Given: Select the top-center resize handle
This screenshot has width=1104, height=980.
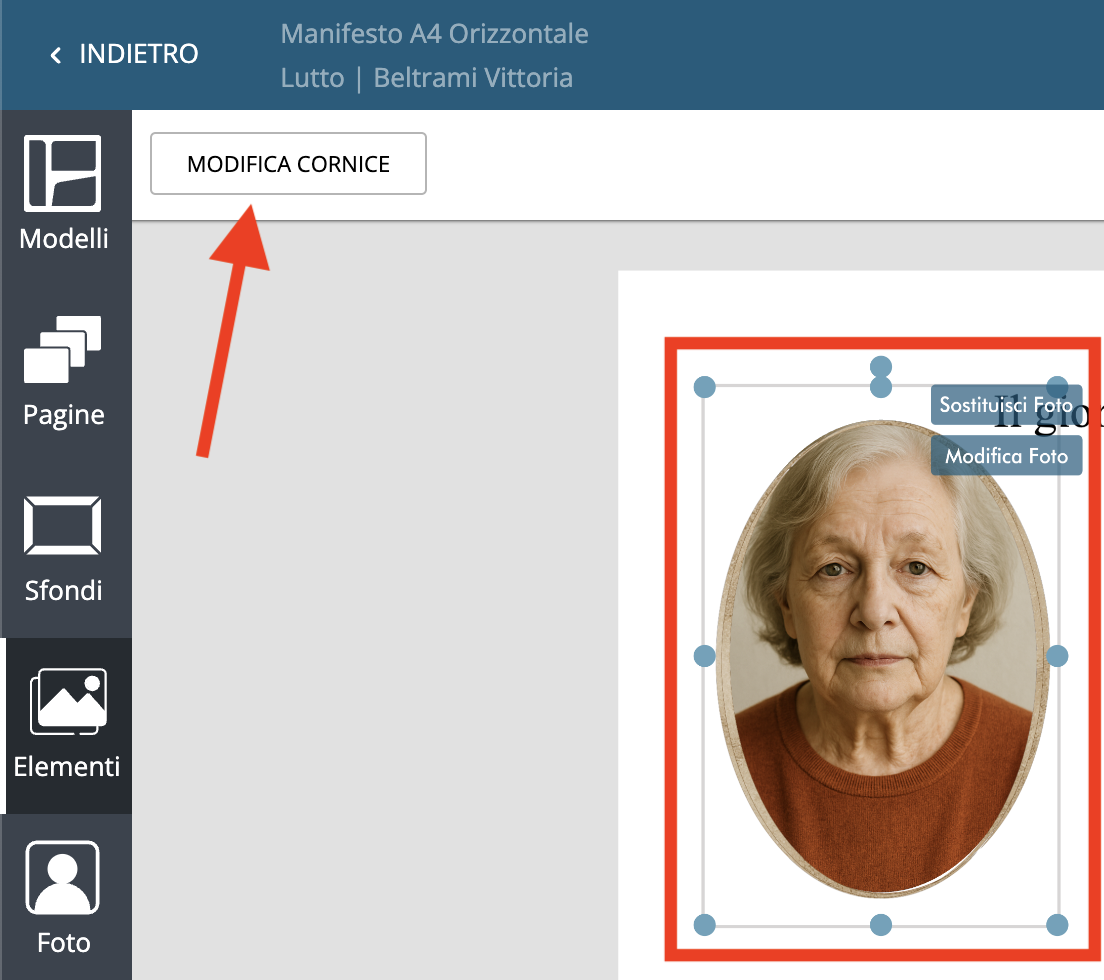Looking at the screenshot, I should [881, 388].
